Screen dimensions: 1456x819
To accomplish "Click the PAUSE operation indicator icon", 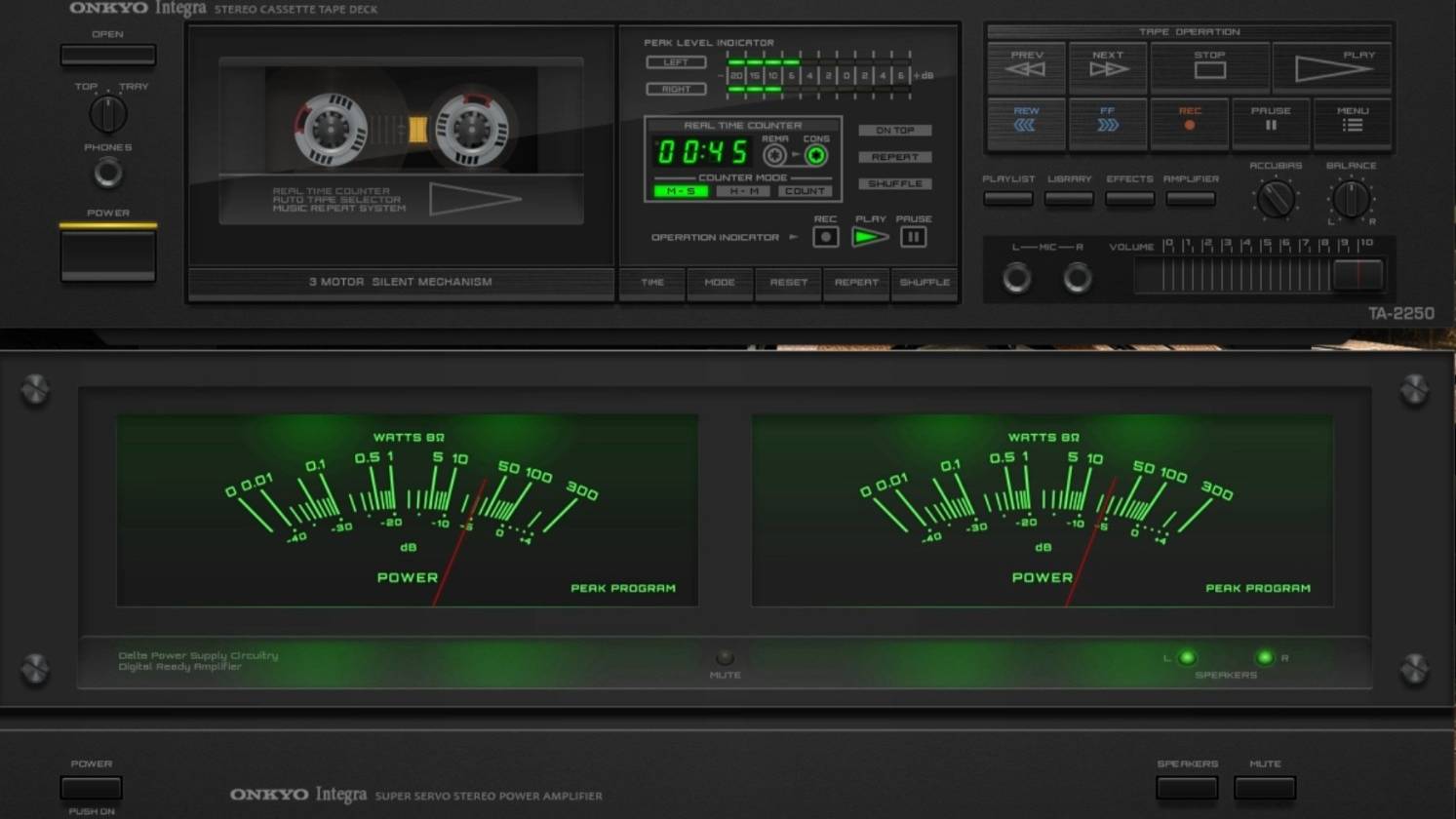I will (x=914, y=237).
